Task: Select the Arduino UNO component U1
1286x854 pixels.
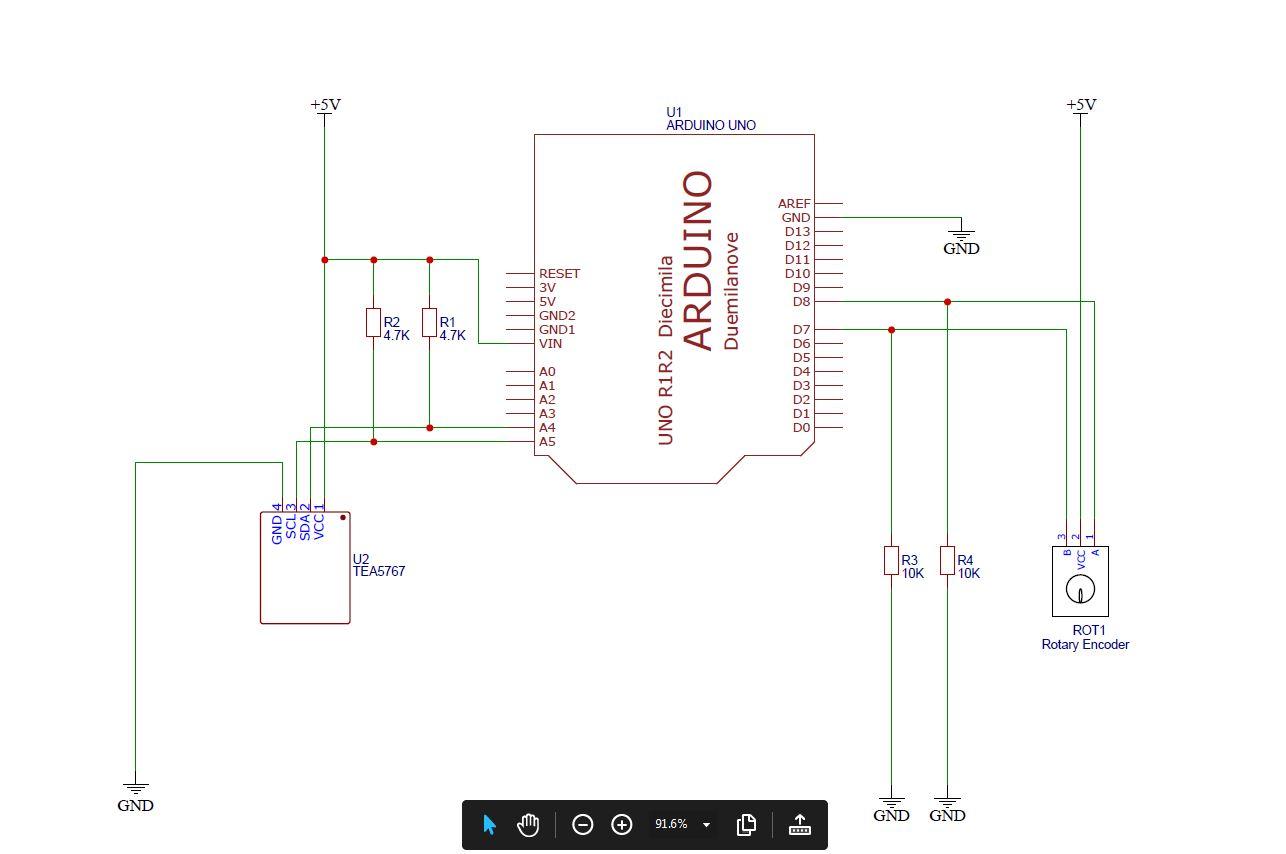Action: point(675,300)
